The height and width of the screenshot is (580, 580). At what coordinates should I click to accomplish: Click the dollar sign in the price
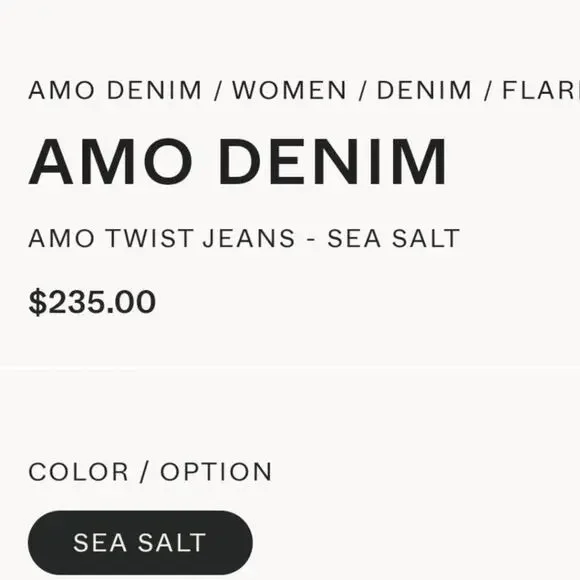pyautogui.click(x=38, y=302)
